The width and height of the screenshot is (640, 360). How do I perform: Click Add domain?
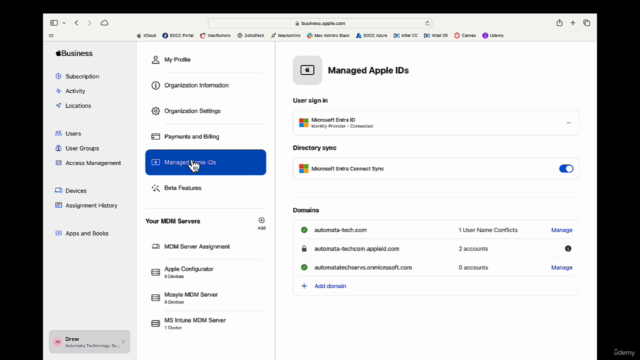tap(330, 286)
